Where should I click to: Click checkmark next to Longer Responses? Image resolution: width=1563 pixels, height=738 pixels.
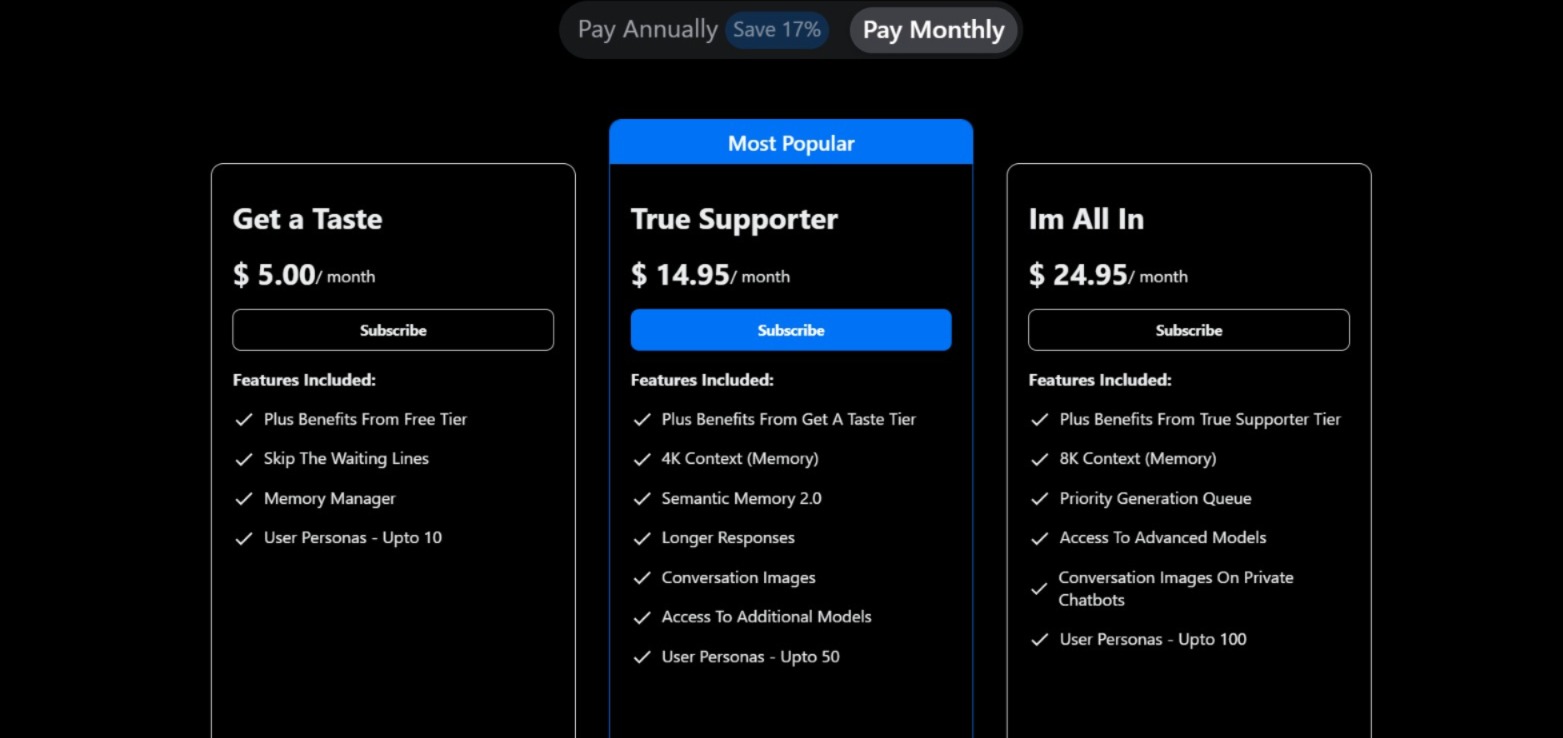click(x=641, y=538)
